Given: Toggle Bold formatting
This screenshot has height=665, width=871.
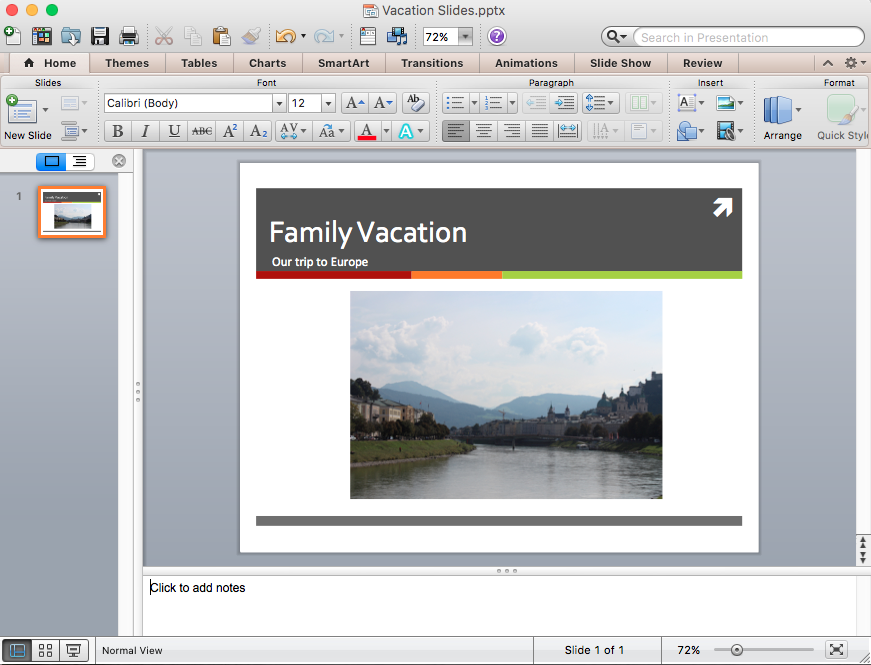Looking at the screenshot, I should click(117, 131).
